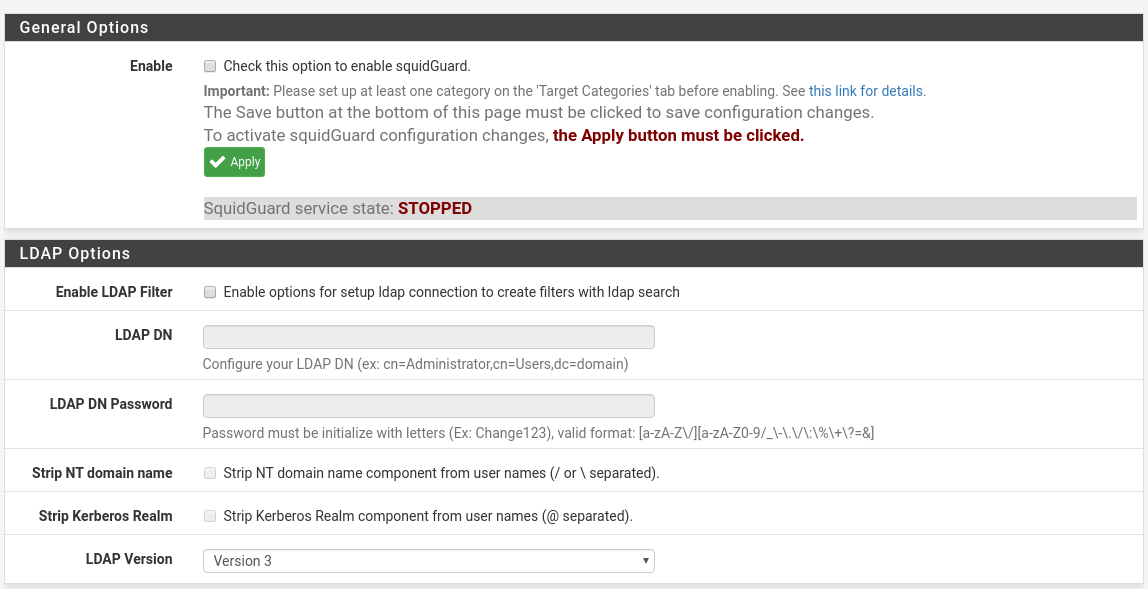This screenshot has height=589, width=1148.
Task: Click the "LDAP Version" field label
Action: point(129,559)
